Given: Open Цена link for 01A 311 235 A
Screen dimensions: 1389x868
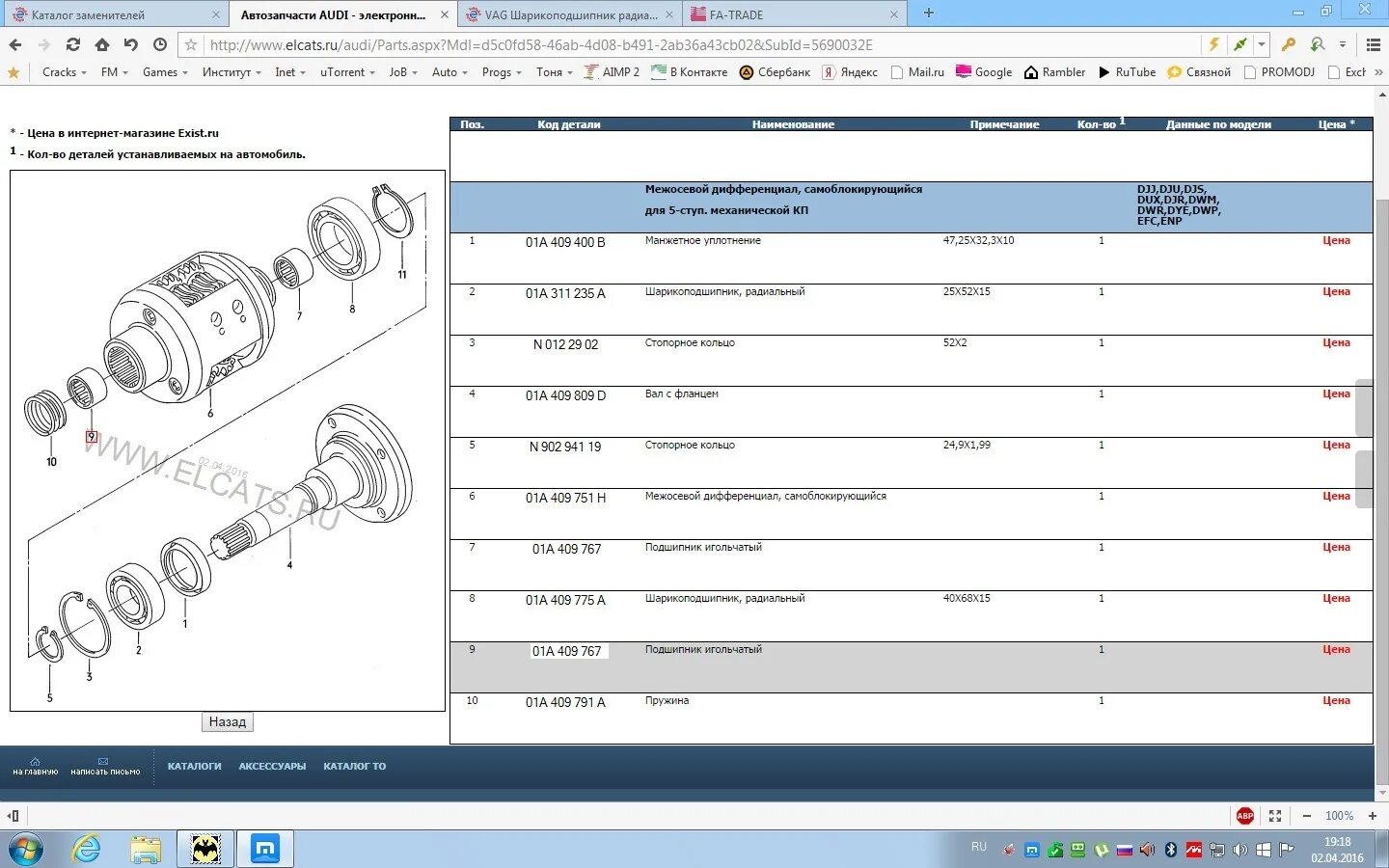Looking at the screenshot, I should pos(1336,292).
